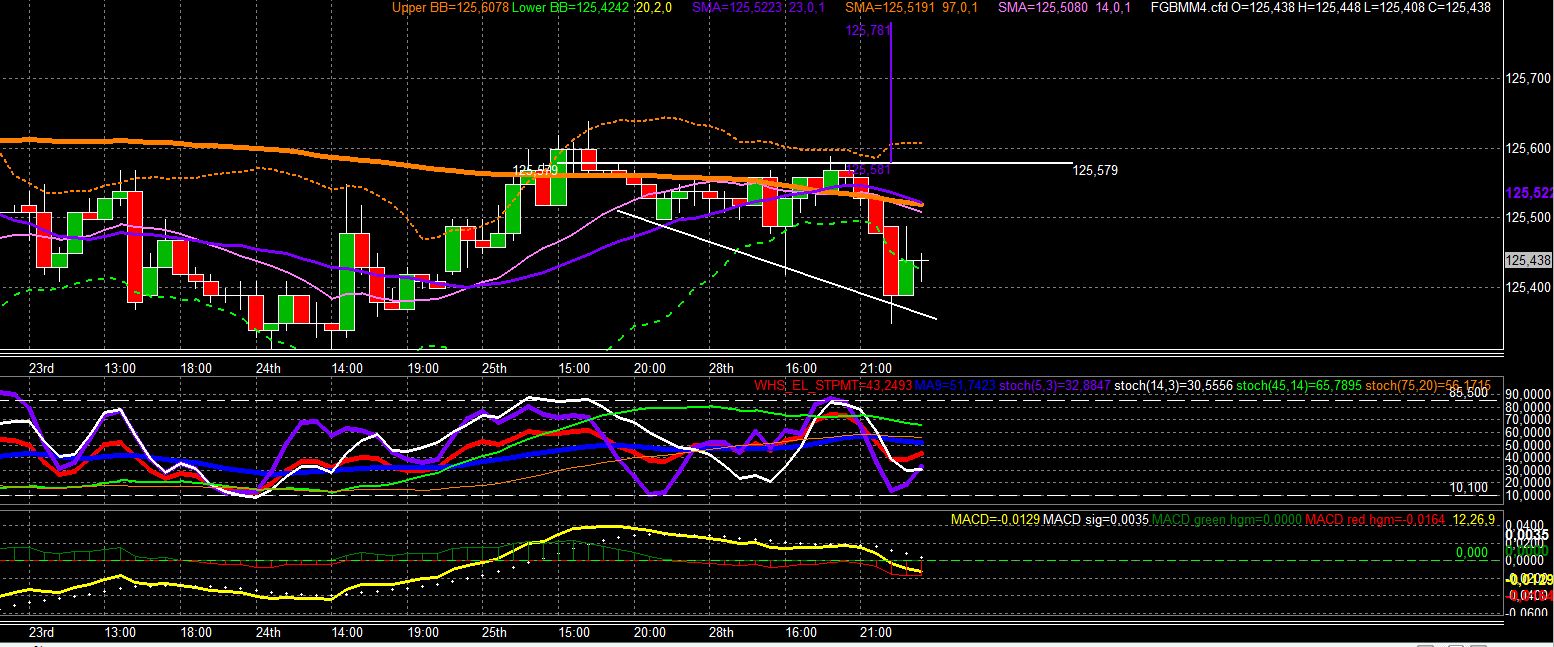Select the MACD parameters '12,26,9' label
This screenshot has height=647, width=1554.
1476,519
